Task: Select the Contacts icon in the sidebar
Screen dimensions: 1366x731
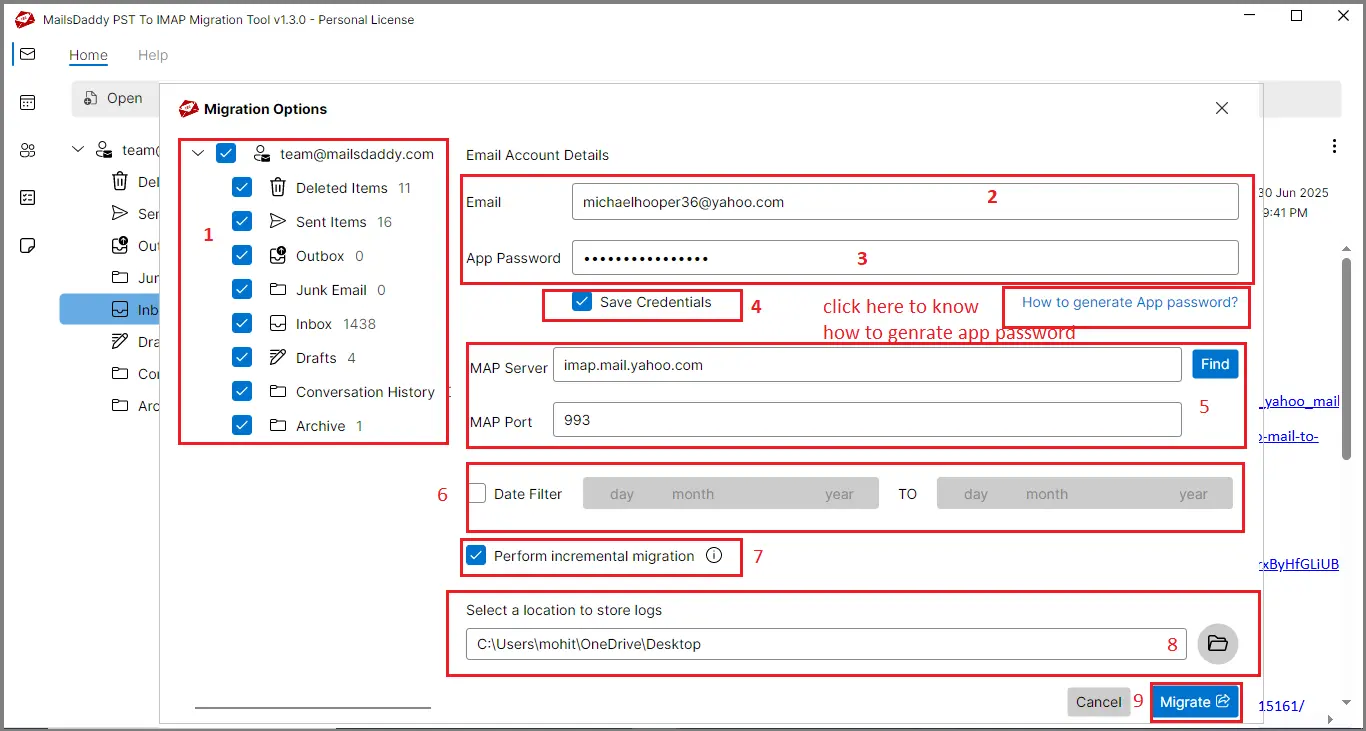Action: 27,149
